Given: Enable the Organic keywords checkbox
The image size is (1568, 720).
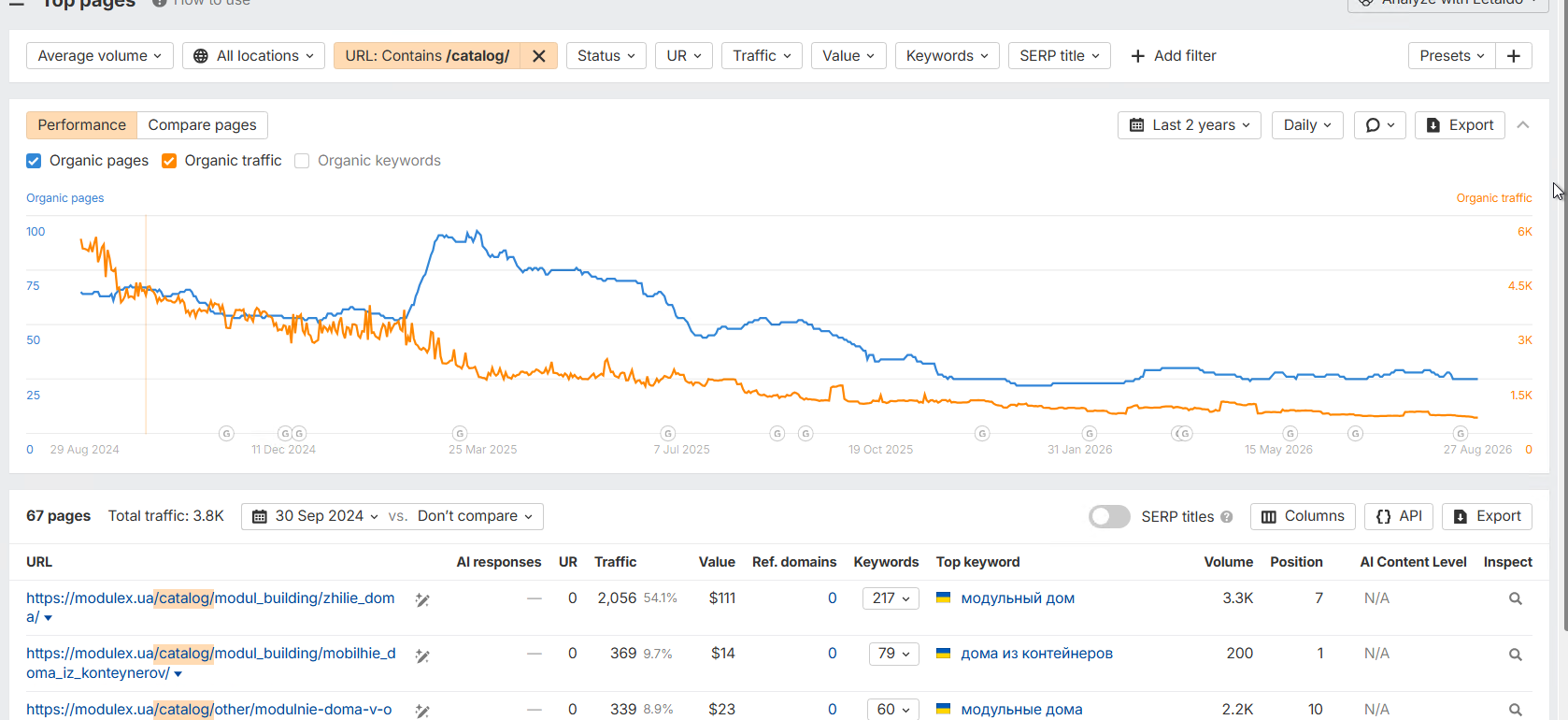Looking at the screenshot, I should click(302, 161).
